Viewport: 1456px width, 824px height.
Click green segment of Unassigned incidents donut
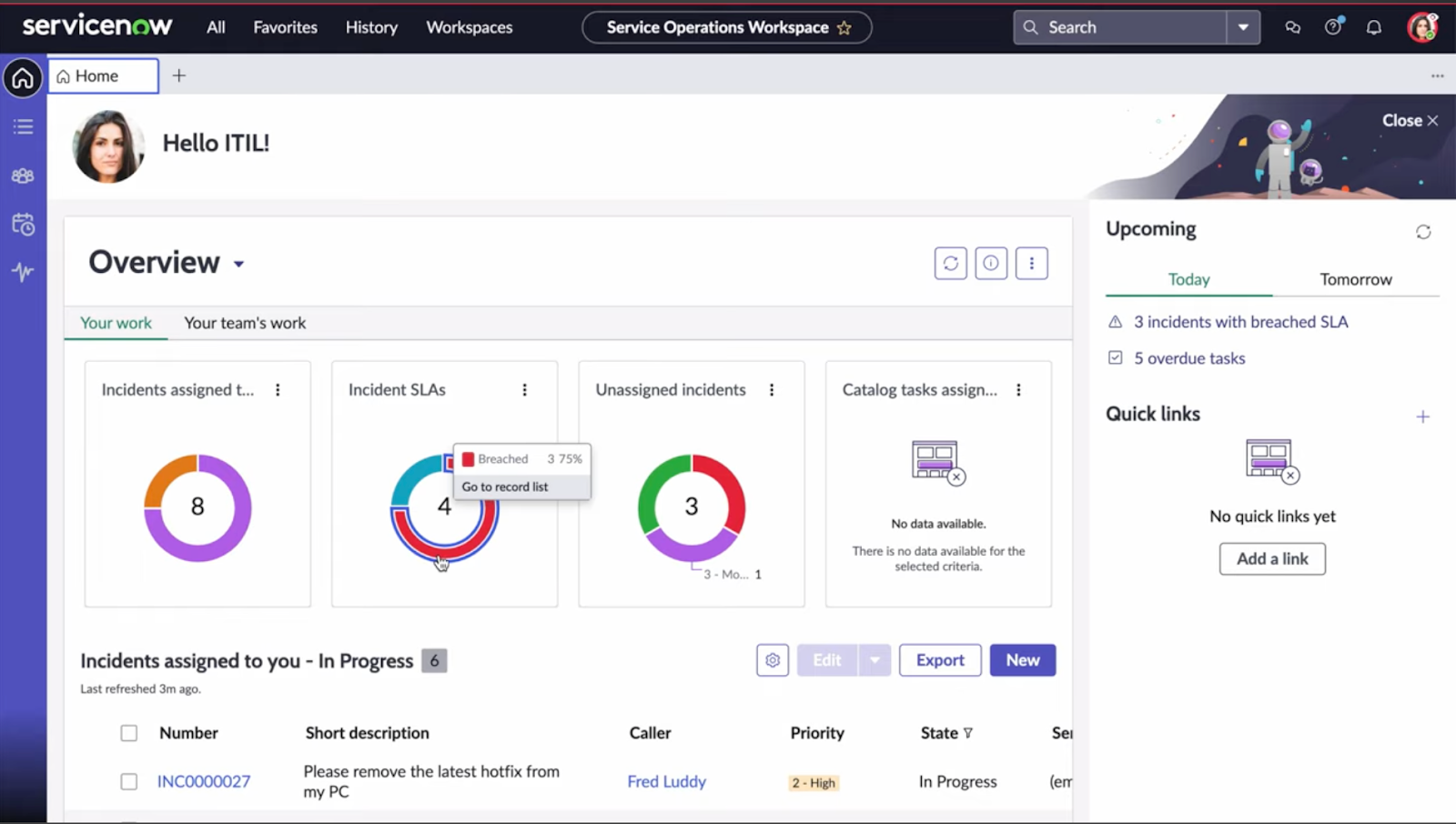point(652,485)
